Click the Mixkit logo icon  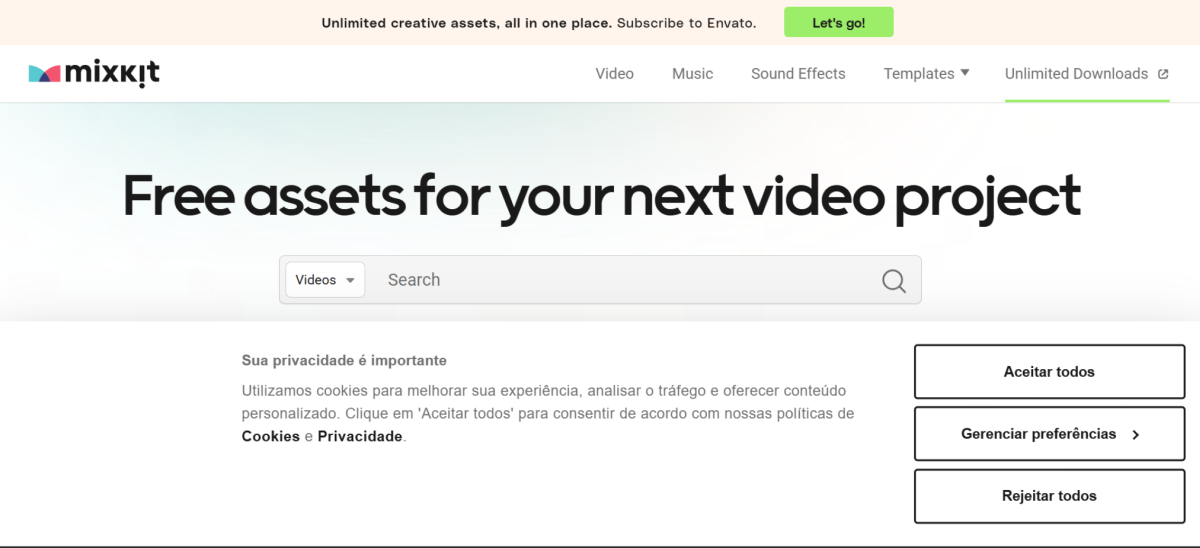[45, 73]
